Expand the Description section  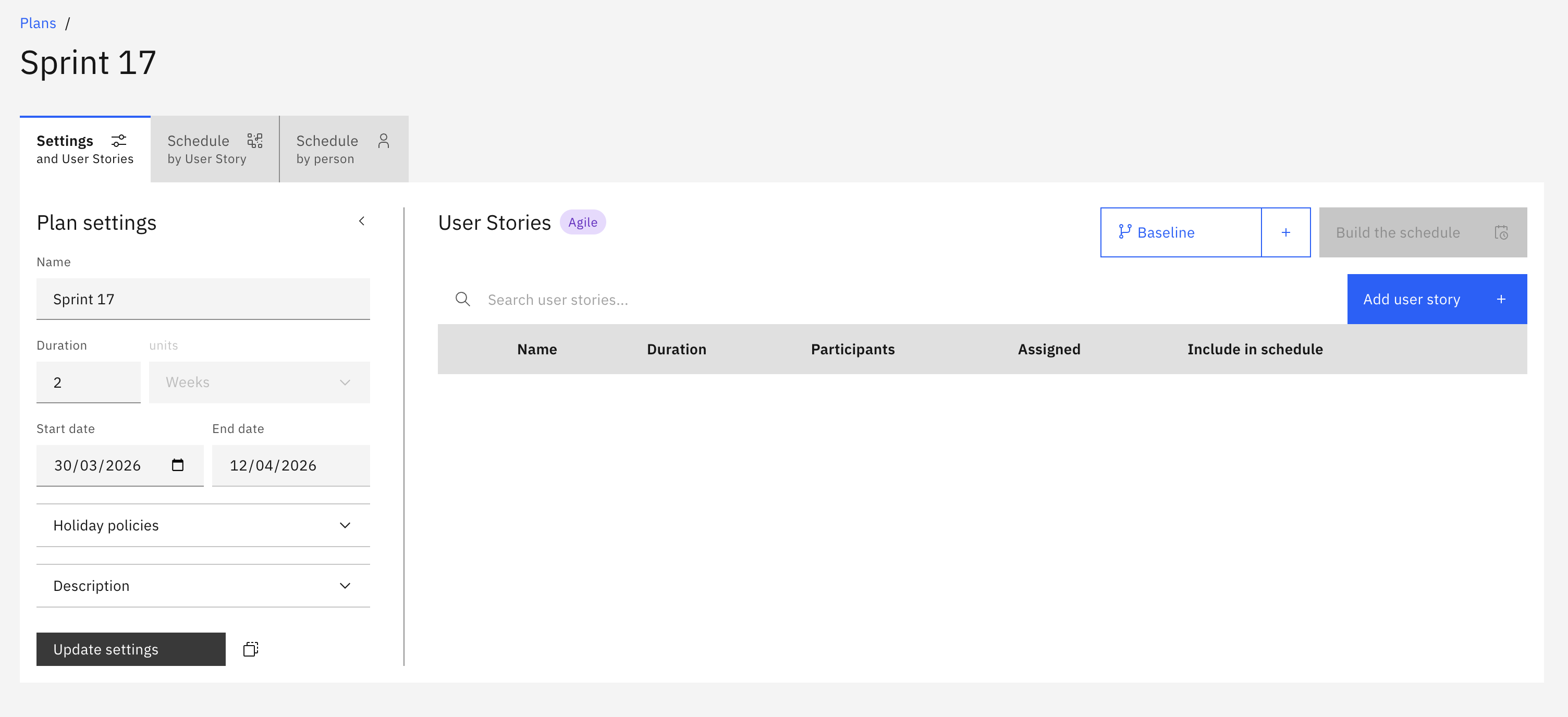point(203,586)
